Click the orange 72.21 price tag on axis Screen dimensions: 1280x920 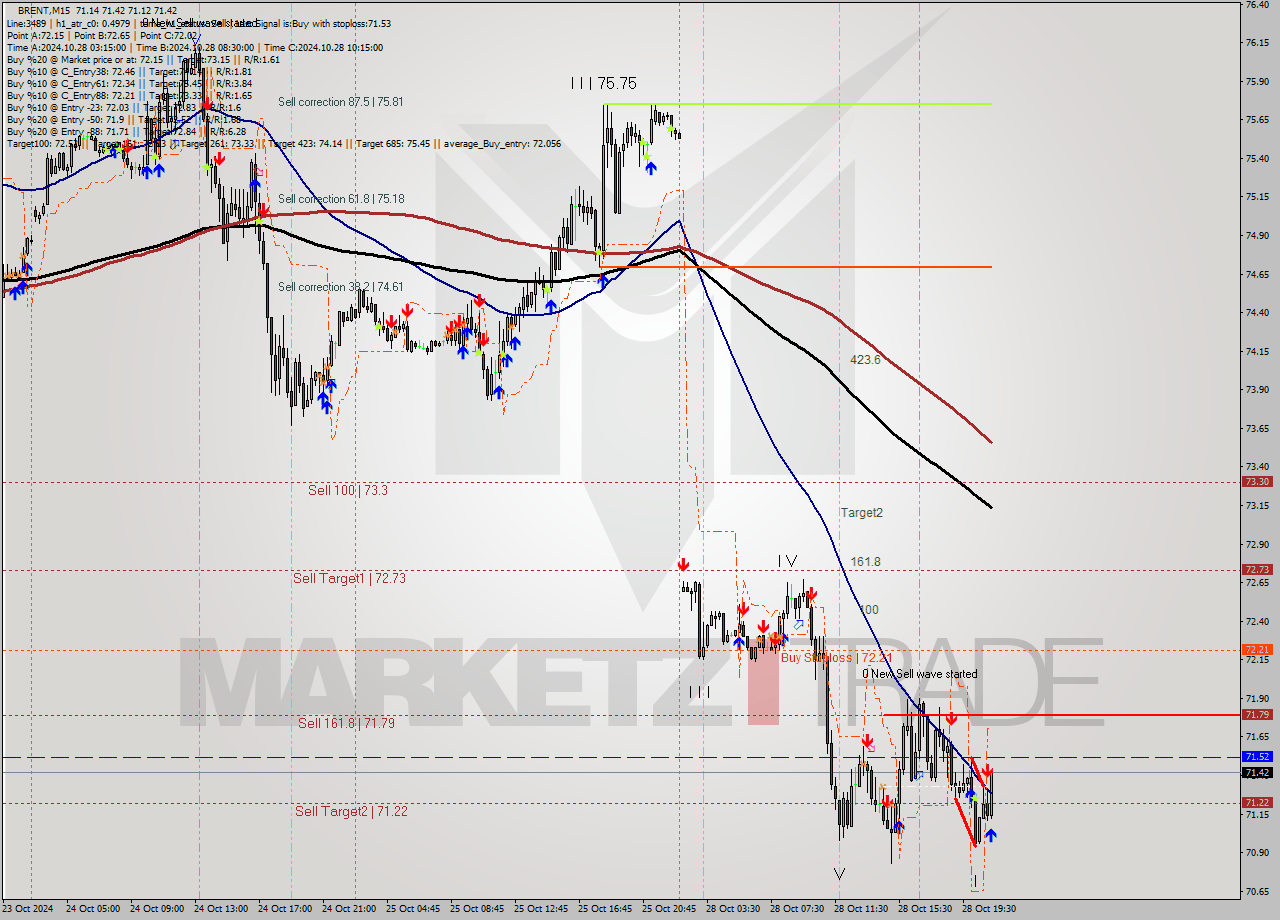pyautogui.click(x=1257, y=649)
